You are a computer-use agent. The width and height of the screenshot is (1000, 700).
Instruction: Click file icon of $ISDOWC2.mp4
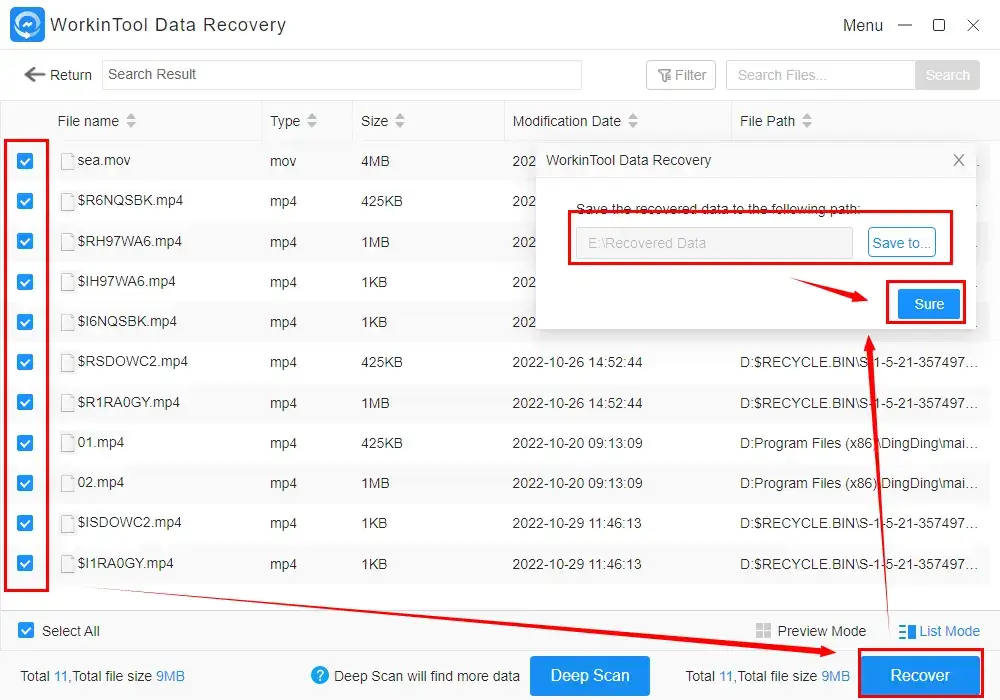[x=67, y=523]
